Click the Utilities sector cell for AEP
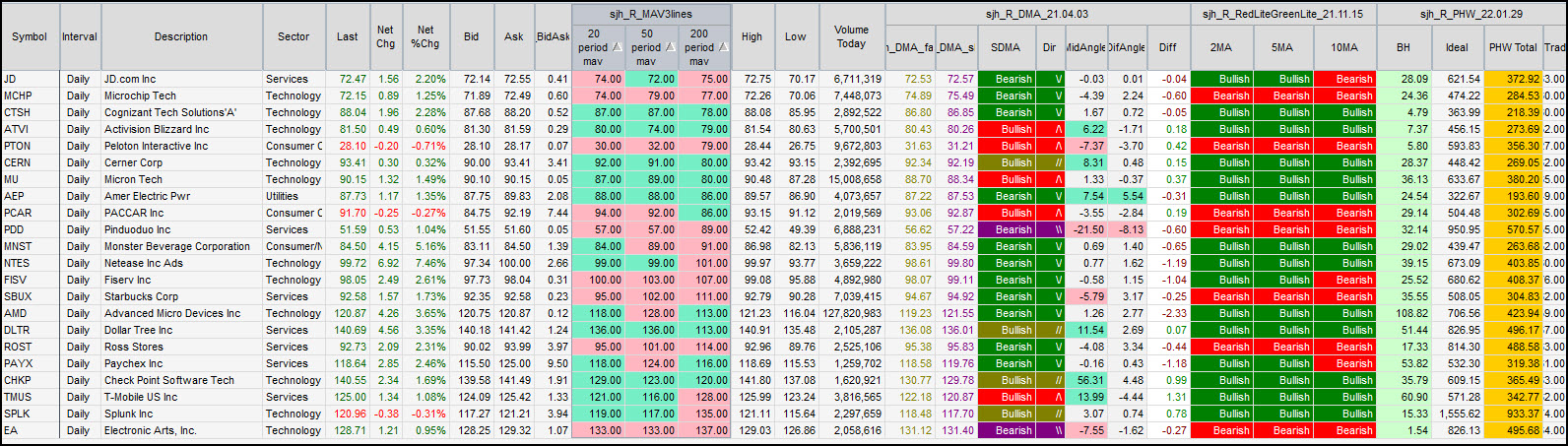1568x446 pixels. click(294, 196)
